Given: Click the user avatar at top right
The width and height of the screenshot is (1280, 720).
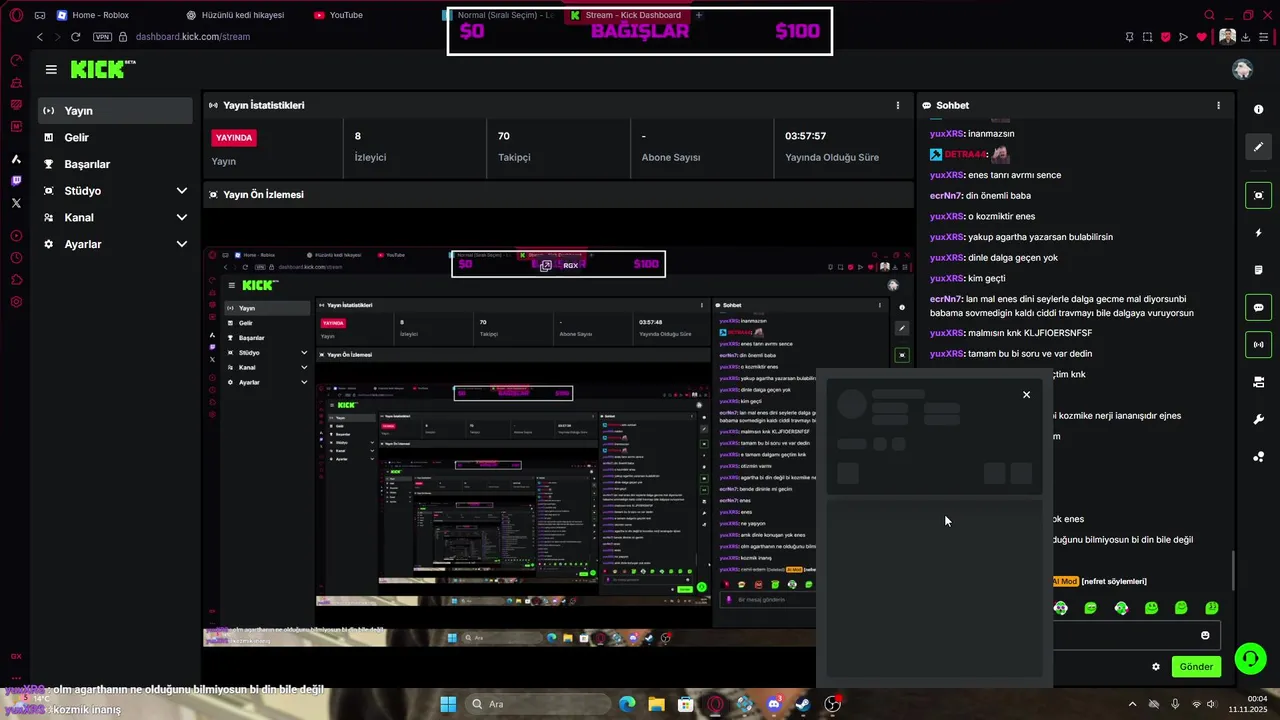Looking at the screenshot, I should [1242, 69].
